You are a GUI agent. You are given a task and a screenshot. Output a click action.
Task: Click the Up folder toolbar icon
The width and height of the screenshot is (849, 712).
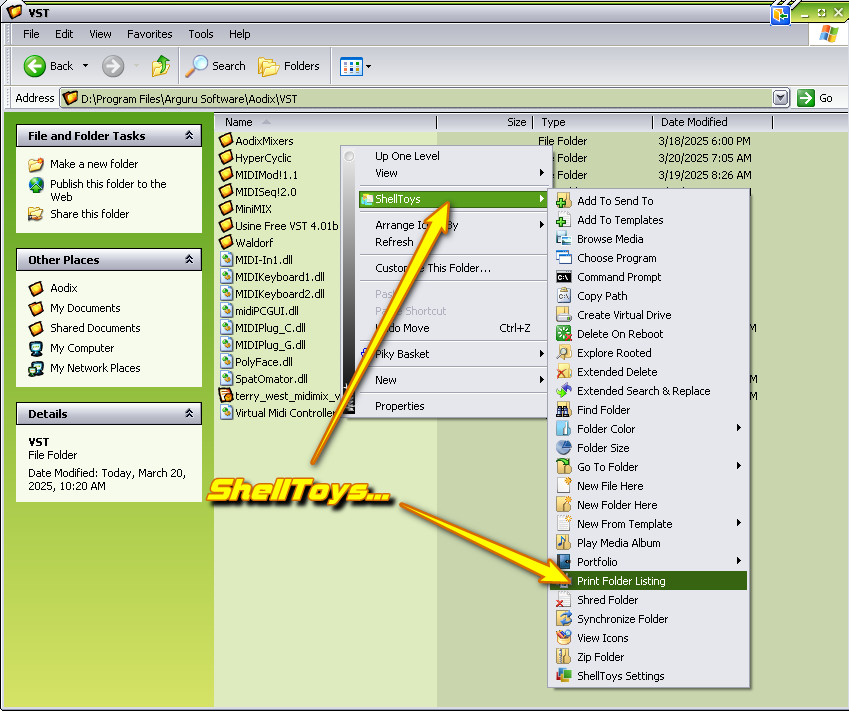click(161, 66)
